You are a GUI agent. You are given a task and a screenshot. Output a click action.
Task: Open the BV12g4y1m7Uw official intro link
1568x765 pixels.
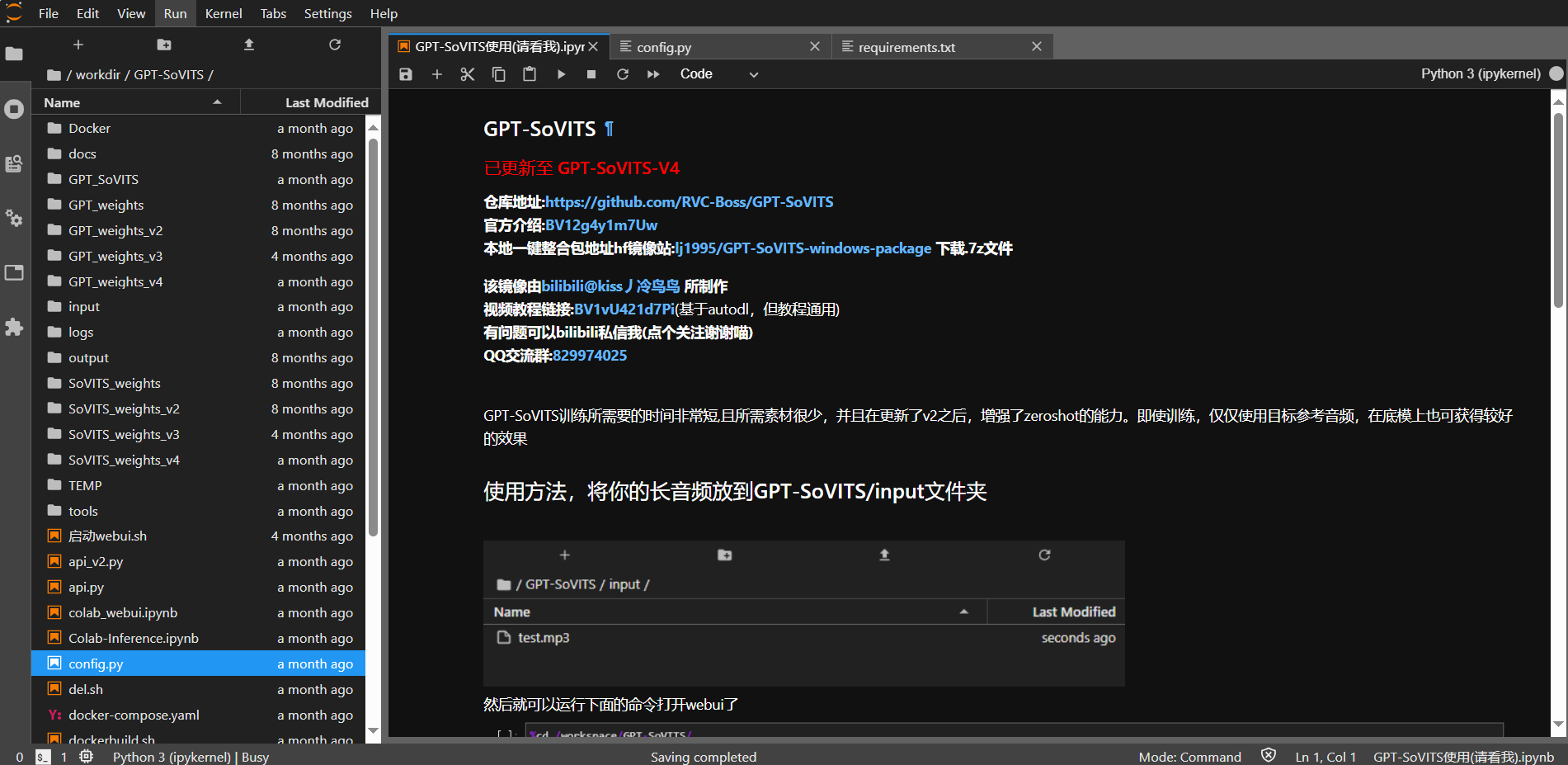pos(601,225)
